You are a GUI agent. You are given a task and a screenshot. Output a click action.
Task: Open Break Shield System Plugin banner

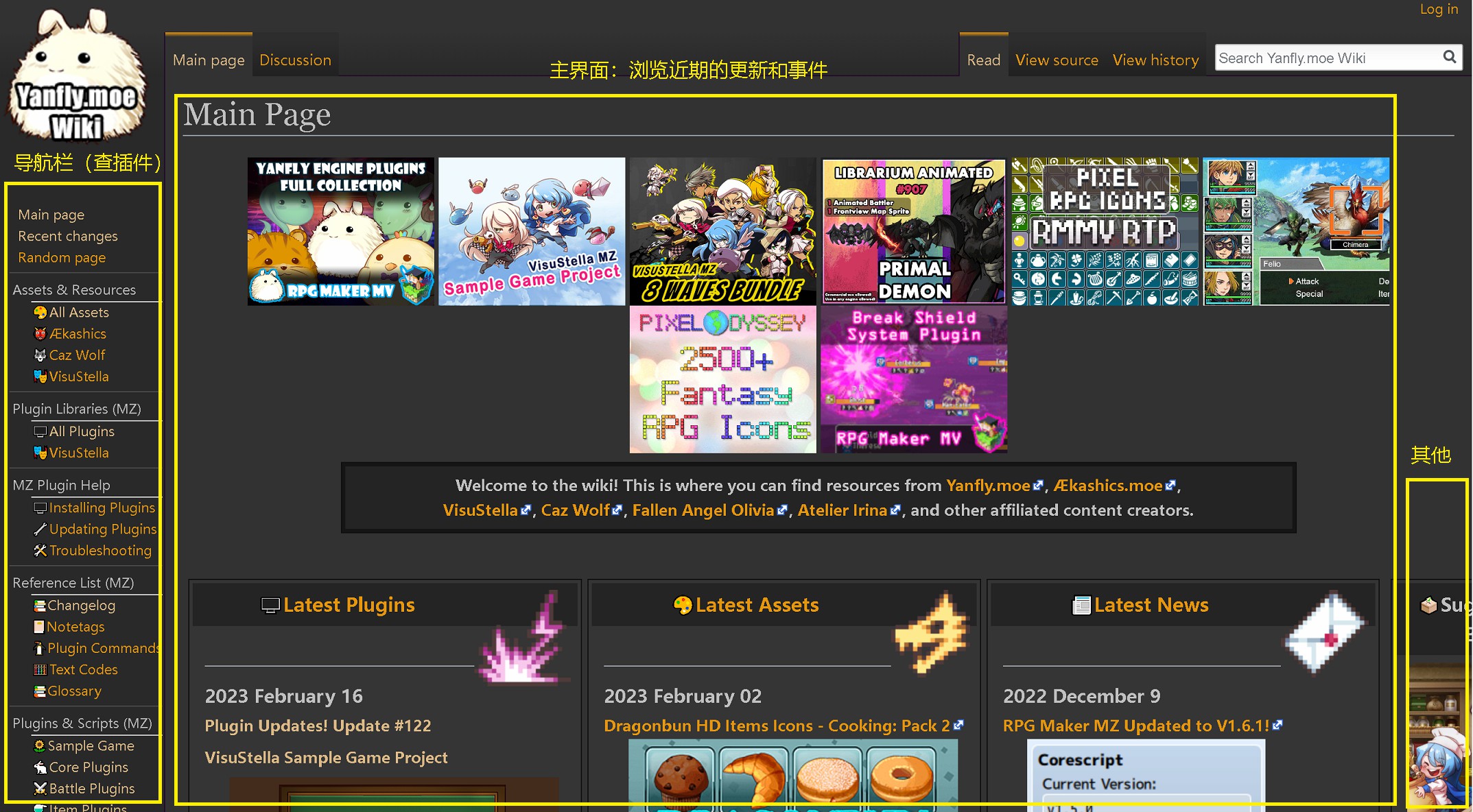(914, 379)
